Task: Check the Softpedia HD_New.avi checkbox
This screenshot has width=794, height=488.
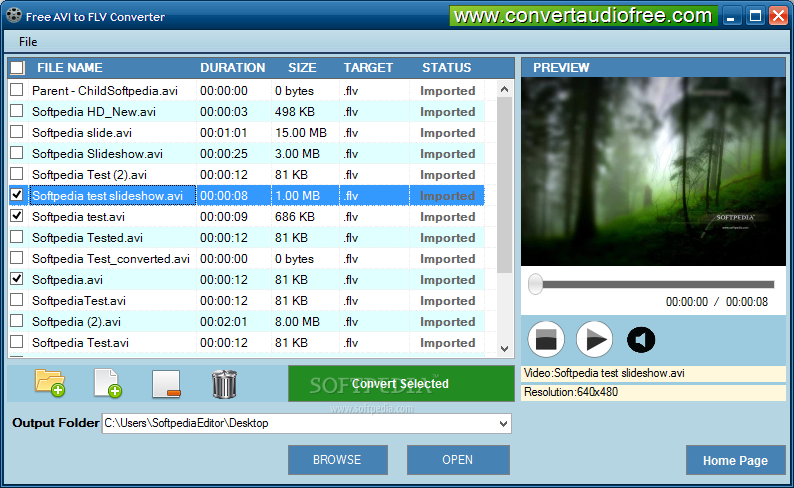Action: [x=17, y=111]
